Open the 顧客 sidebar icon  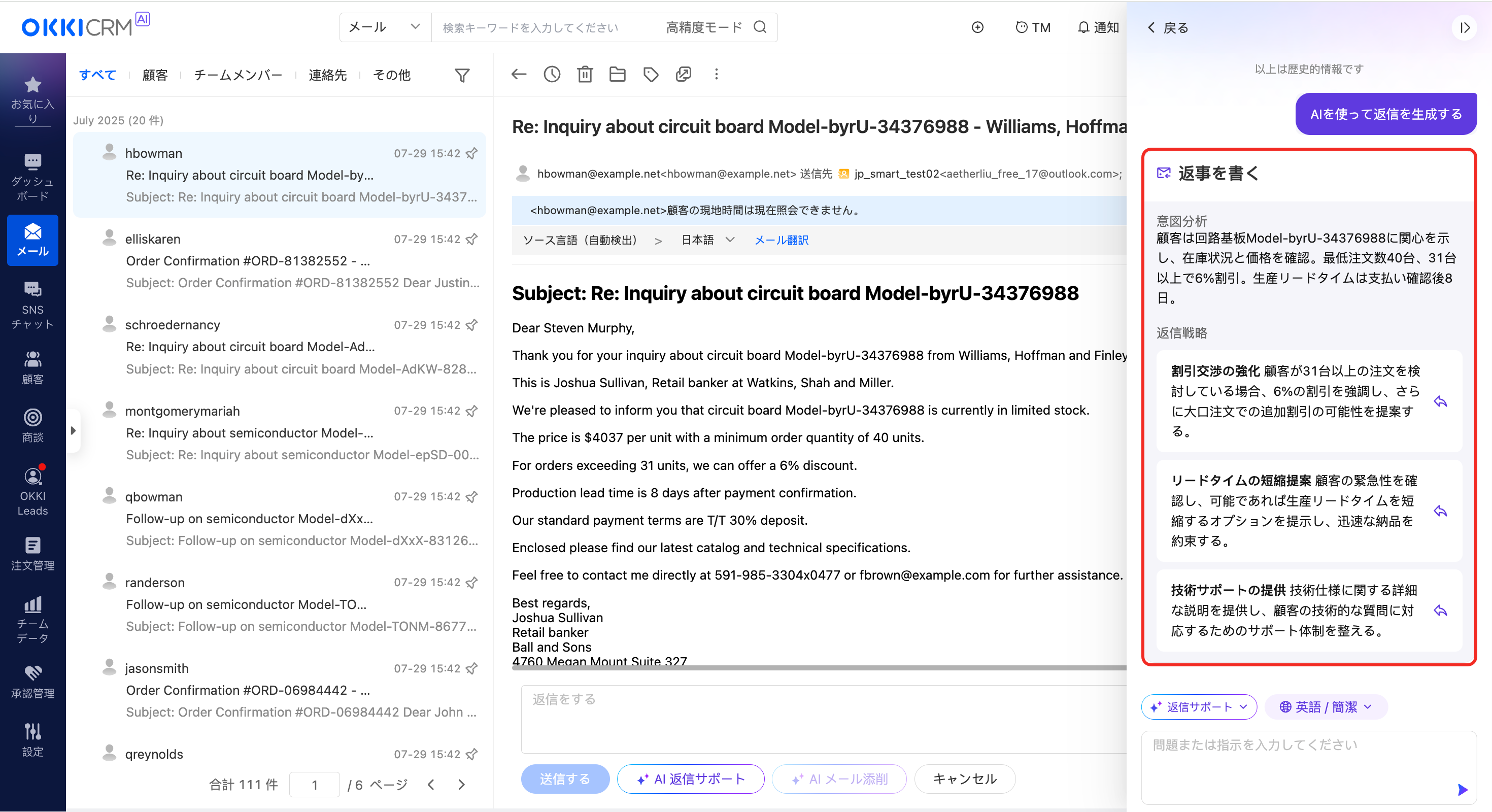[x=32, y=367]
